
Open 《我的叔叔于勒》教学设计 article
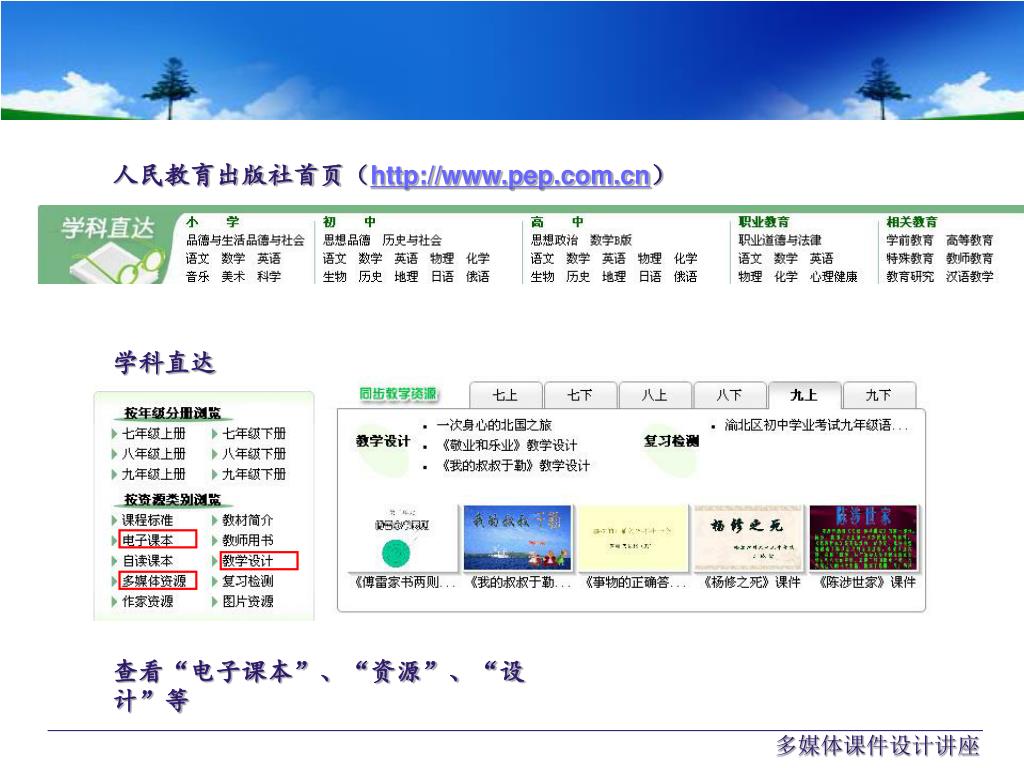pos(513,466)
